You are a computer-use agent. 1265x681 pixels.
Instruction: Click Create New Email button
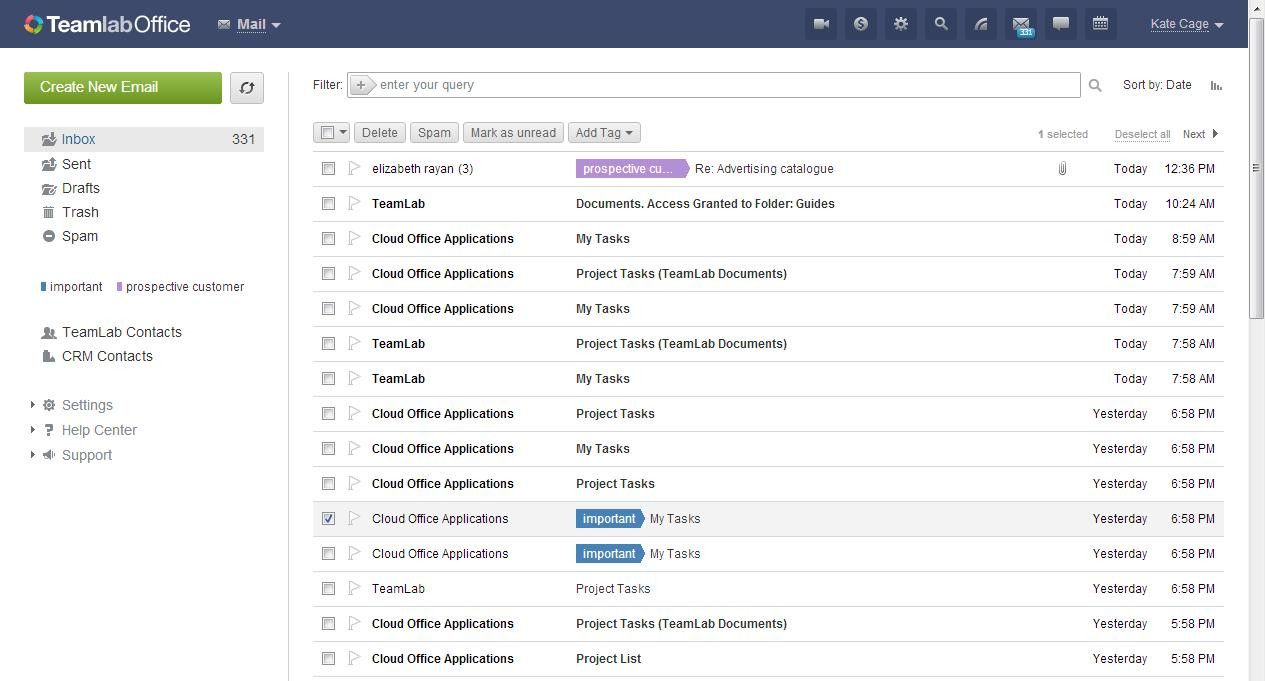(123, 87)
